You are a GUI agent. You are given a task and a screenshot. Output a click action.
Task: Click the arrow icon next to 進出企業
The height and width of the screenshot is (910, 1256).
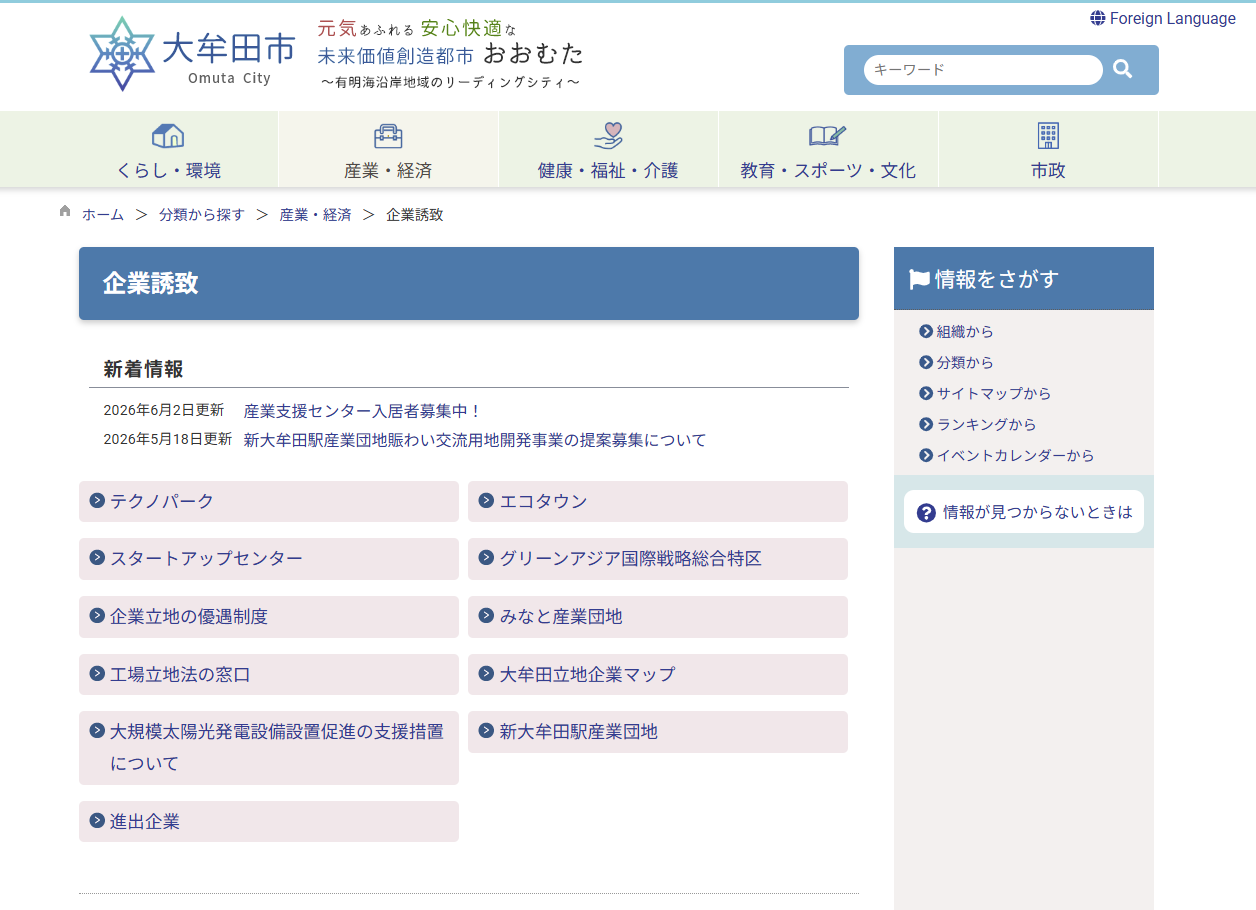[x=97, y=820]
